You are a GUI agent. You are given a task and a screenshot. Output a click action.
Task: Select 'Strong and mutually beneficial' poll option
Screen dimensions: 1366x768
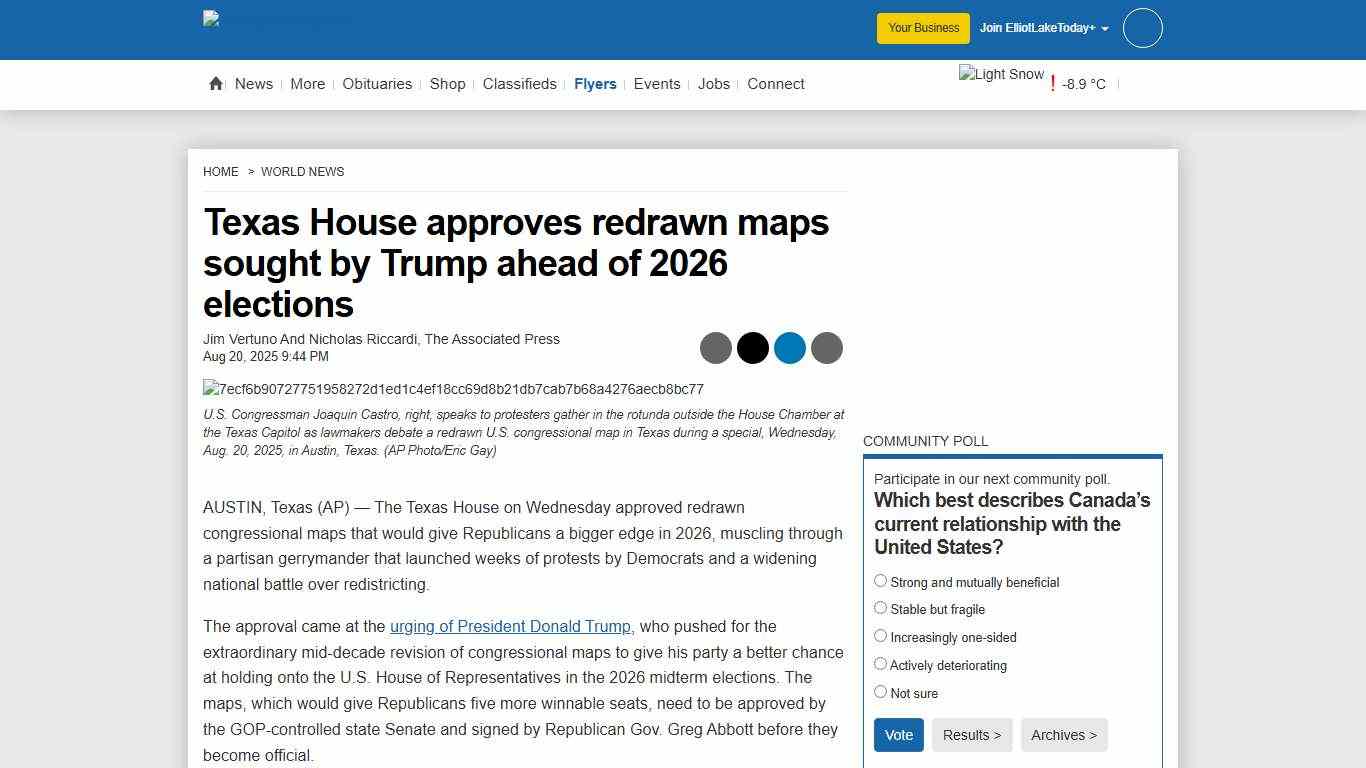880,580
